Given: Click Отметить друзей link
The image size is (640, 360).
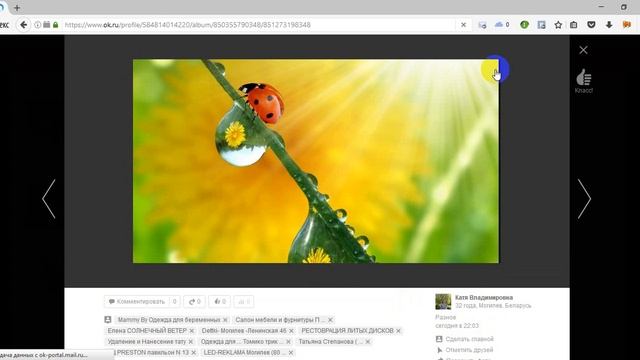Looking at the screenshot, I should [469, 350].
